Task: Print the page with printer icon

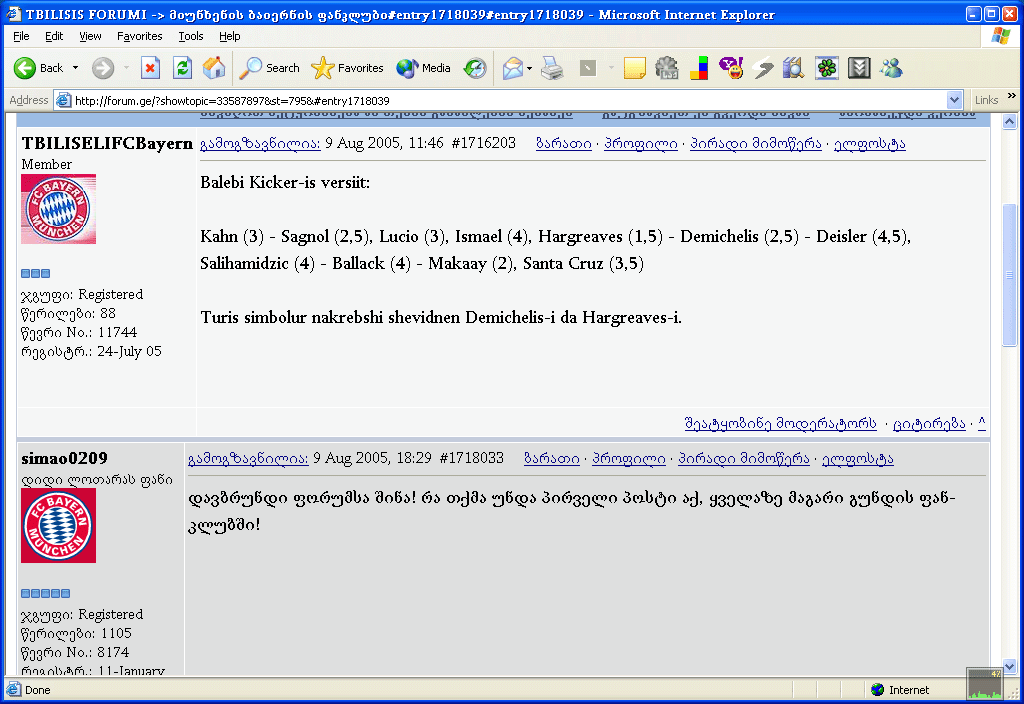Action: [552, 68]
